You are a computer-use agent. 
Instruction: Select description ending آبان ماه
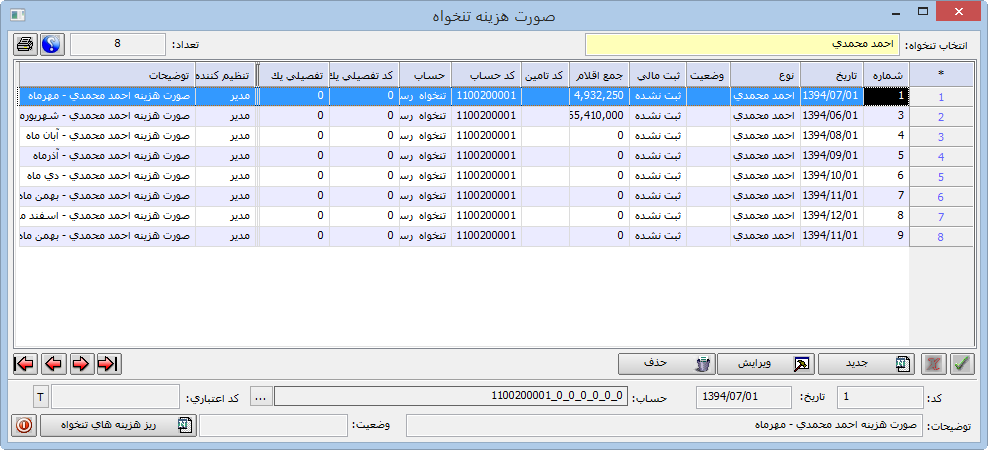click(107, 136)
